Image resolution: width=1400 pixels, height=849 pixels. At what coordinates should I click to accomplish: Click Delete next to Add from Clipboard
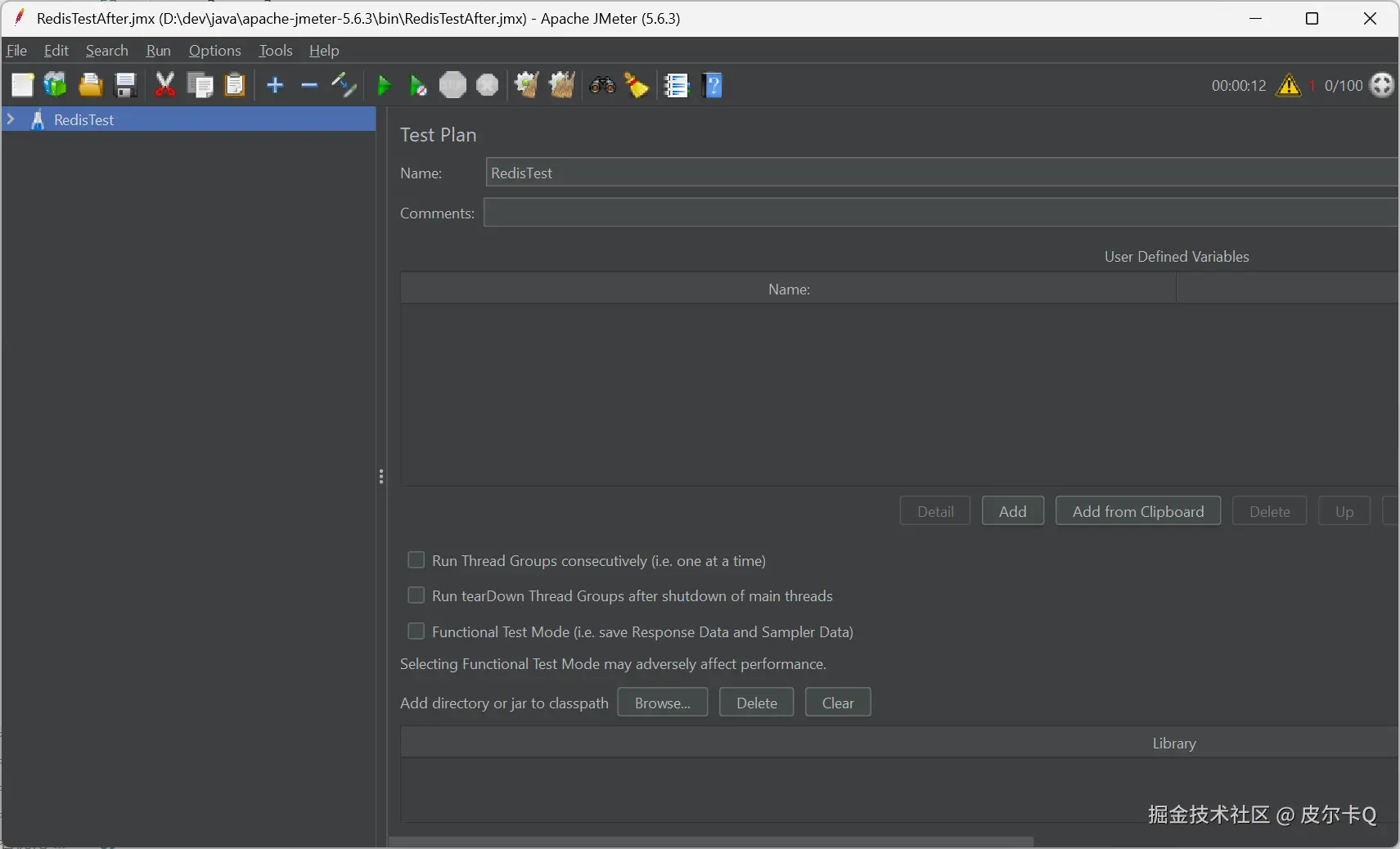pyautogui.click(x=1270, y=511)
